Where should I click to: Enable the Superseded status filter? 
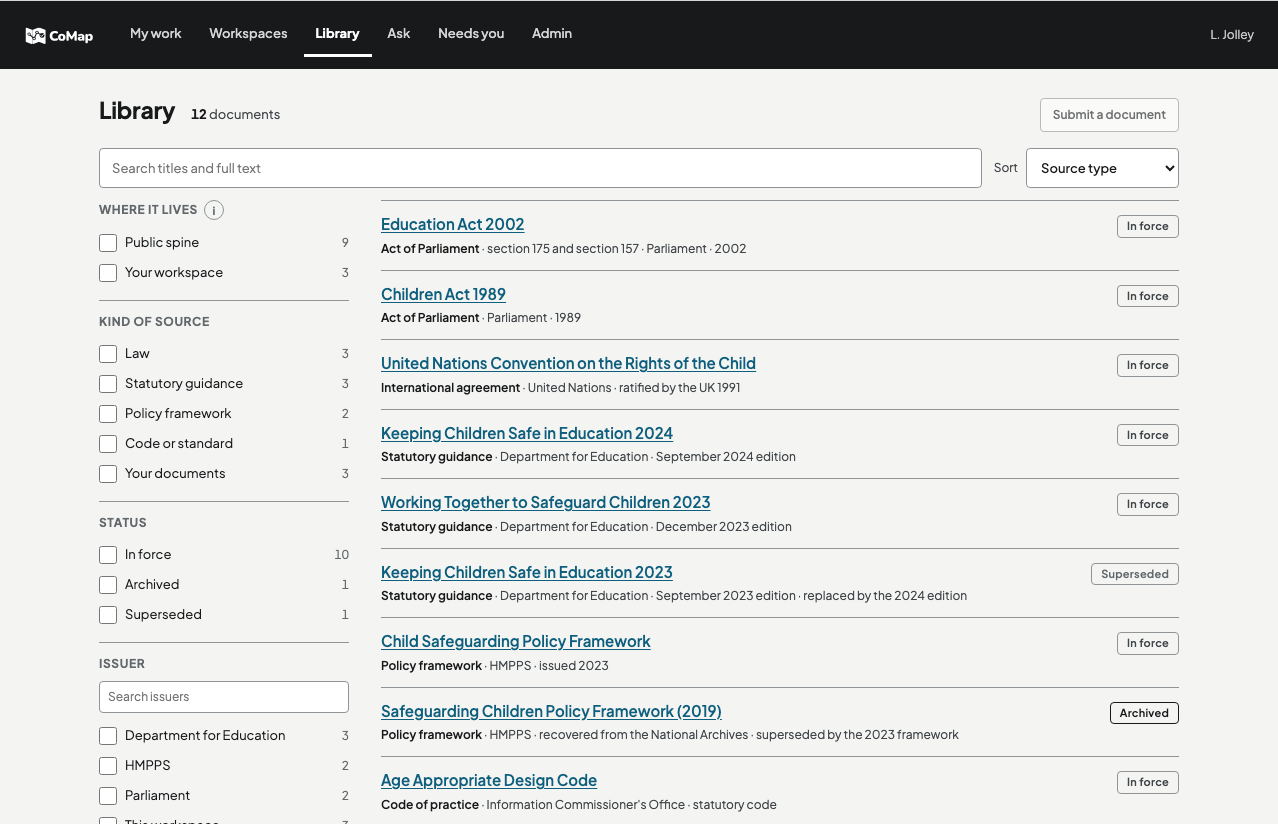tap(108, 615)
